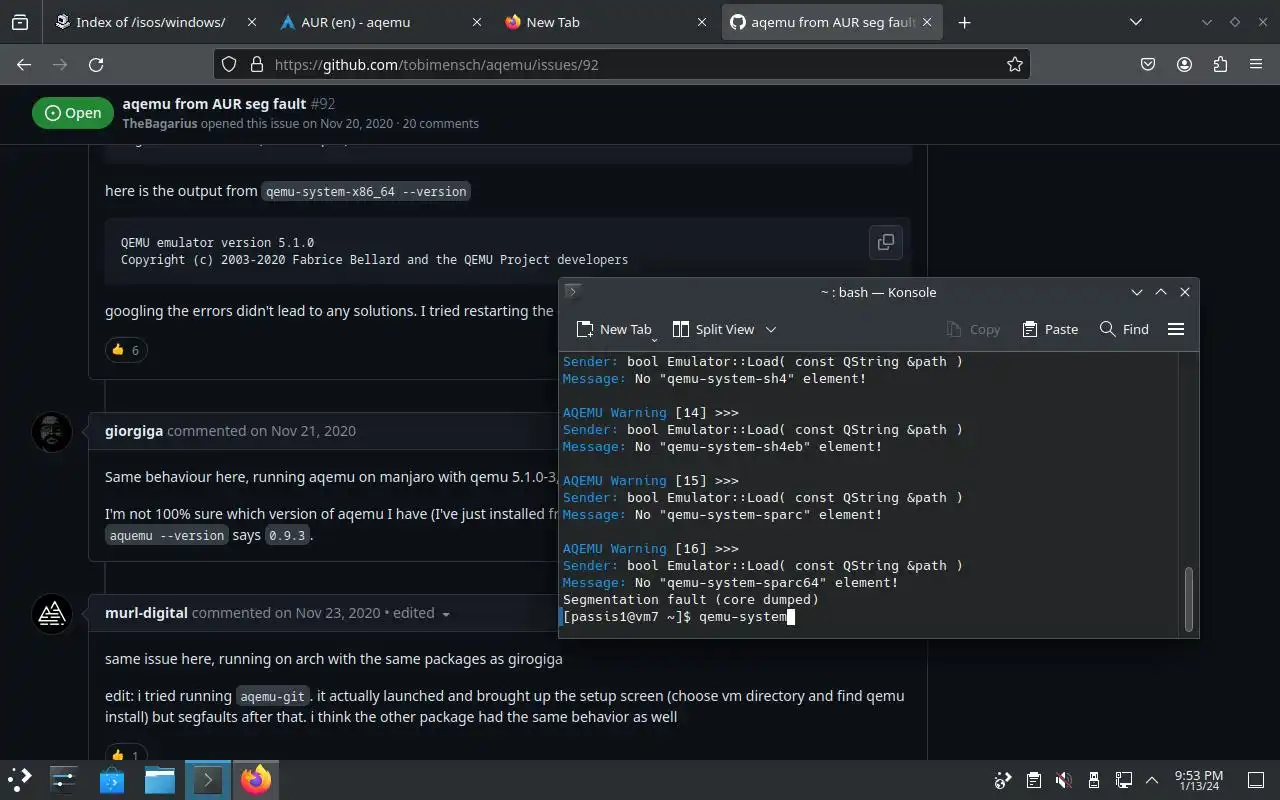Open a new browser tab with plus
Viewport: 1280px width, 800px height.
964,22
